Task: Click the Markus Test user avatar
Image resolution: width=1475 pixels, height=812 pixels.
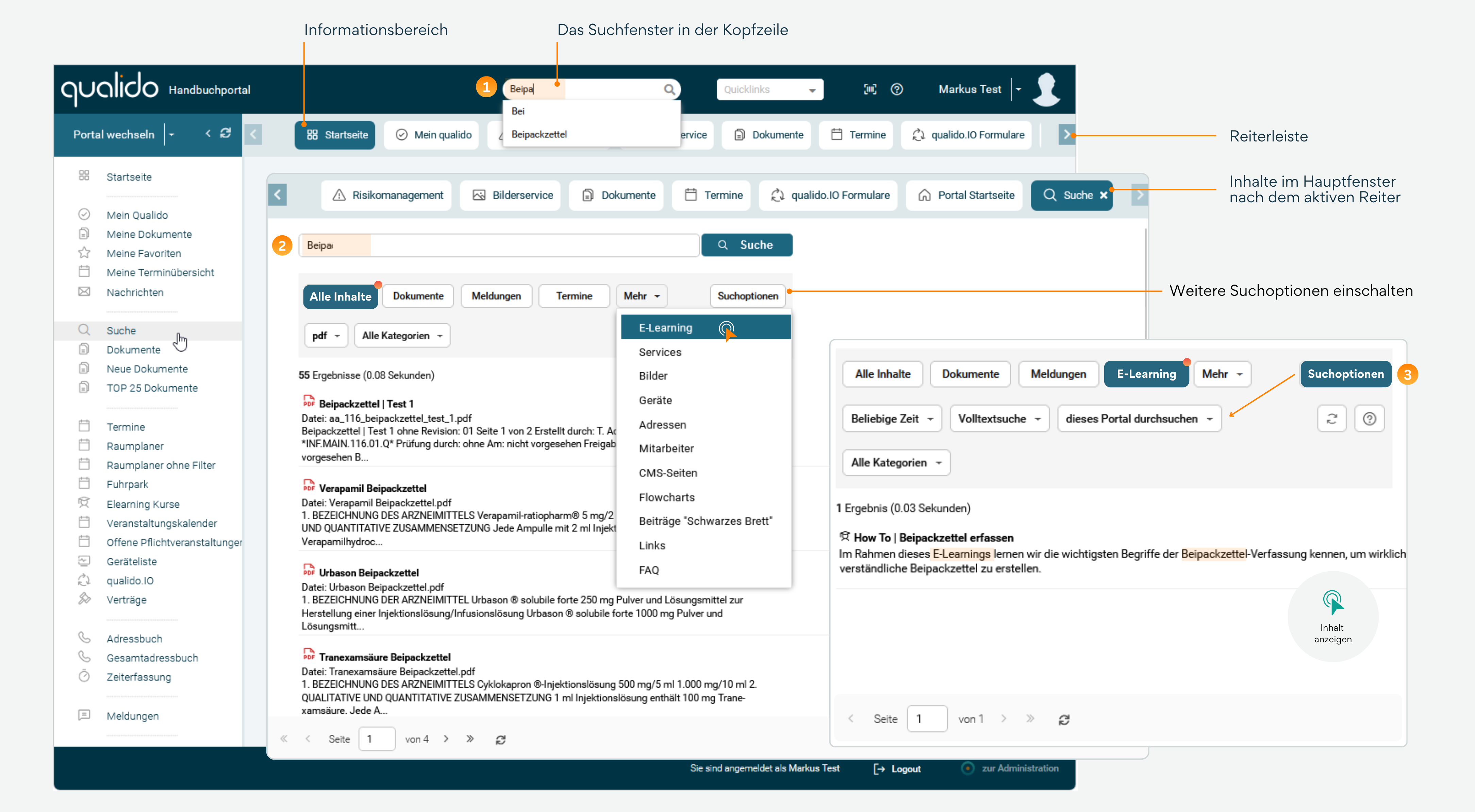Action: pos(1046,89)
